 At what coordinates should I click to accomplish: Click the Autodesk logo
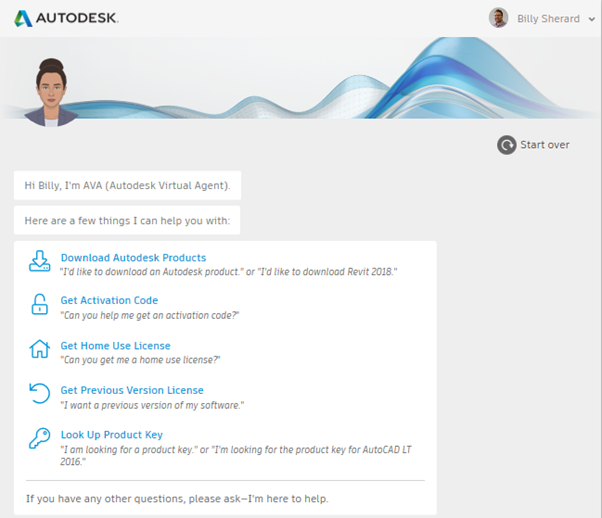pos(66,18)
